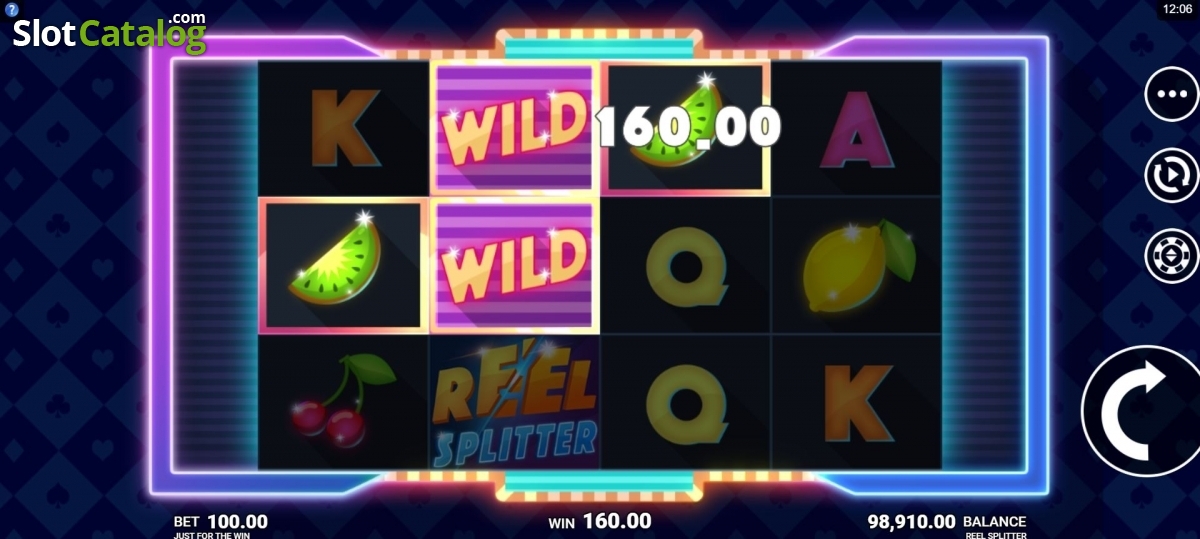Click the Q symbol in the bottom row
The image size is (1200, 539).
coord(686,403)
